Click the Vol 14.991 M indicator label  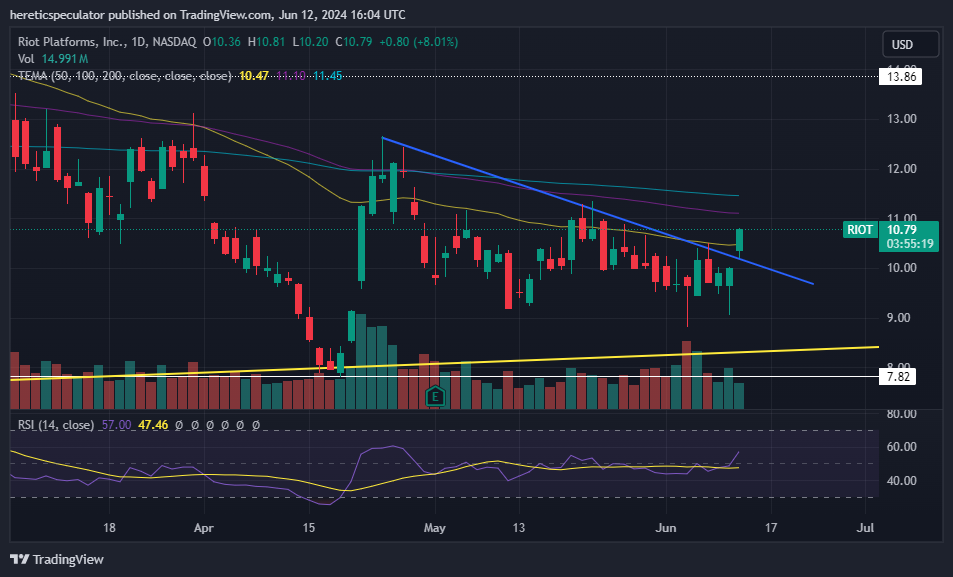pyautogui.click(x=53, y=59)
